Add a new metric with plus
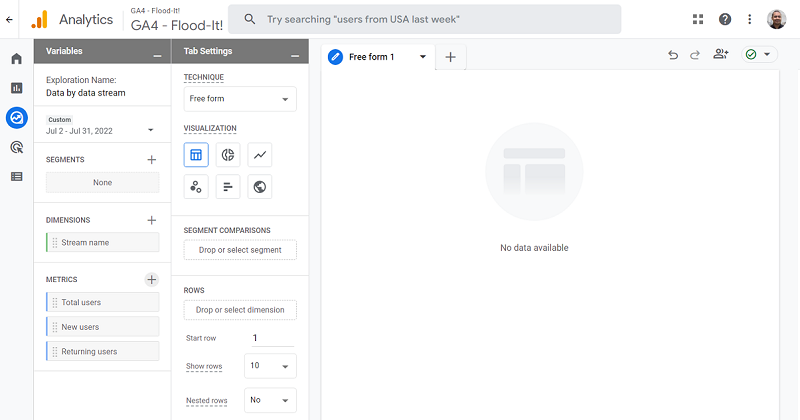The height and width of the screenshot is (420, 800). pos(152,280)
